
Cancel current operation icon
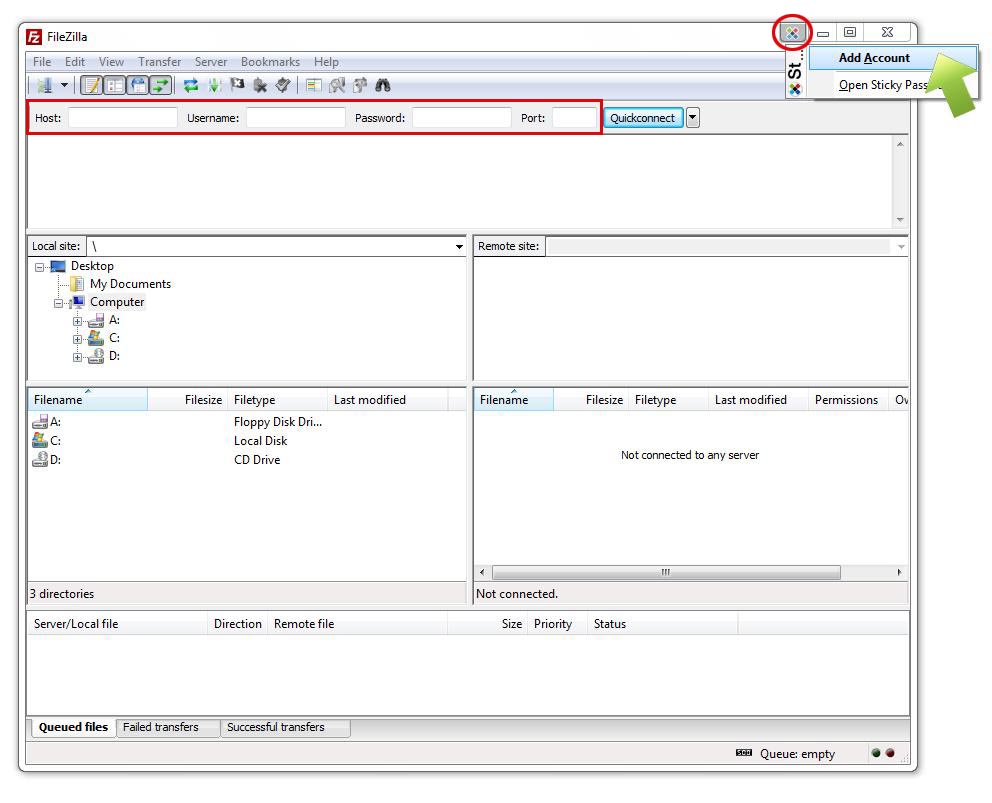pos(237,85)
